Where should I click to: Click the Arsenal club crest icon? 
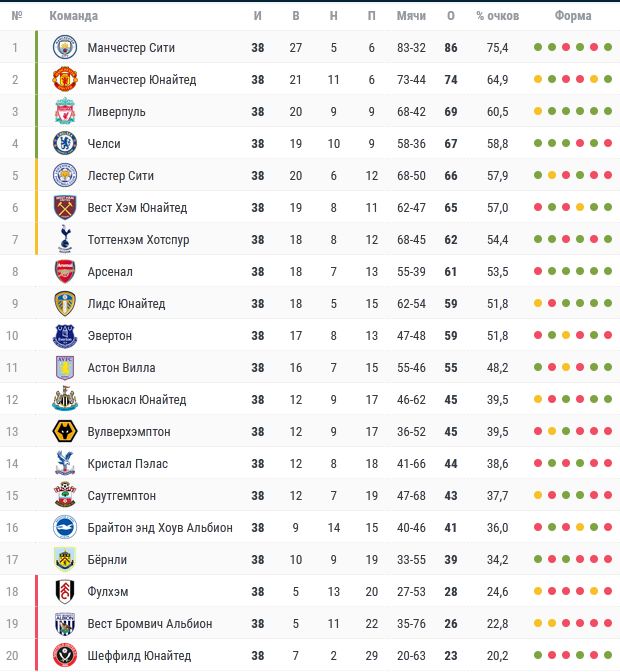65,272
